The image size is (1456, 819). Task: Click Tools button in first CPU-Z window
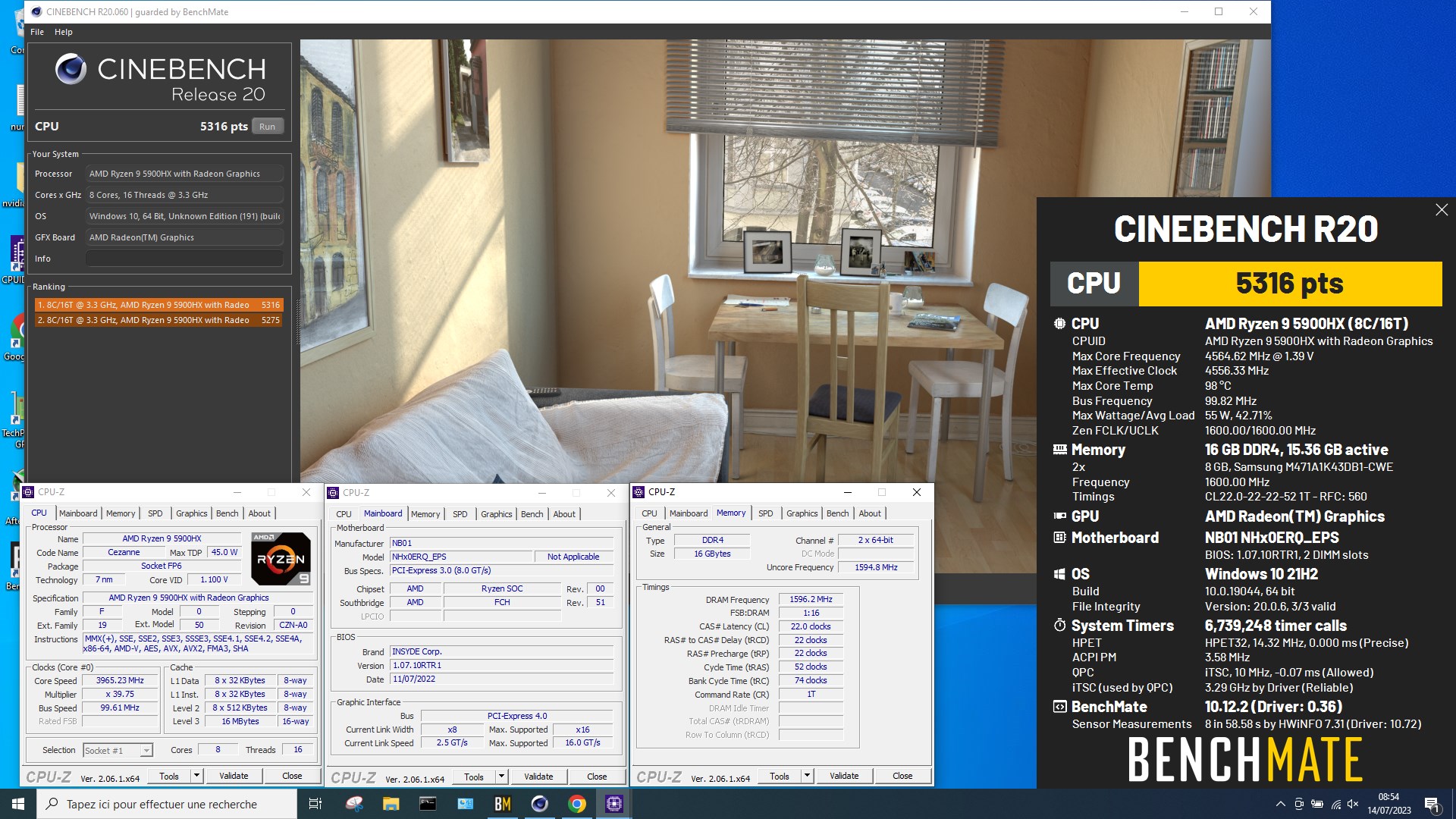pos(169,776)
